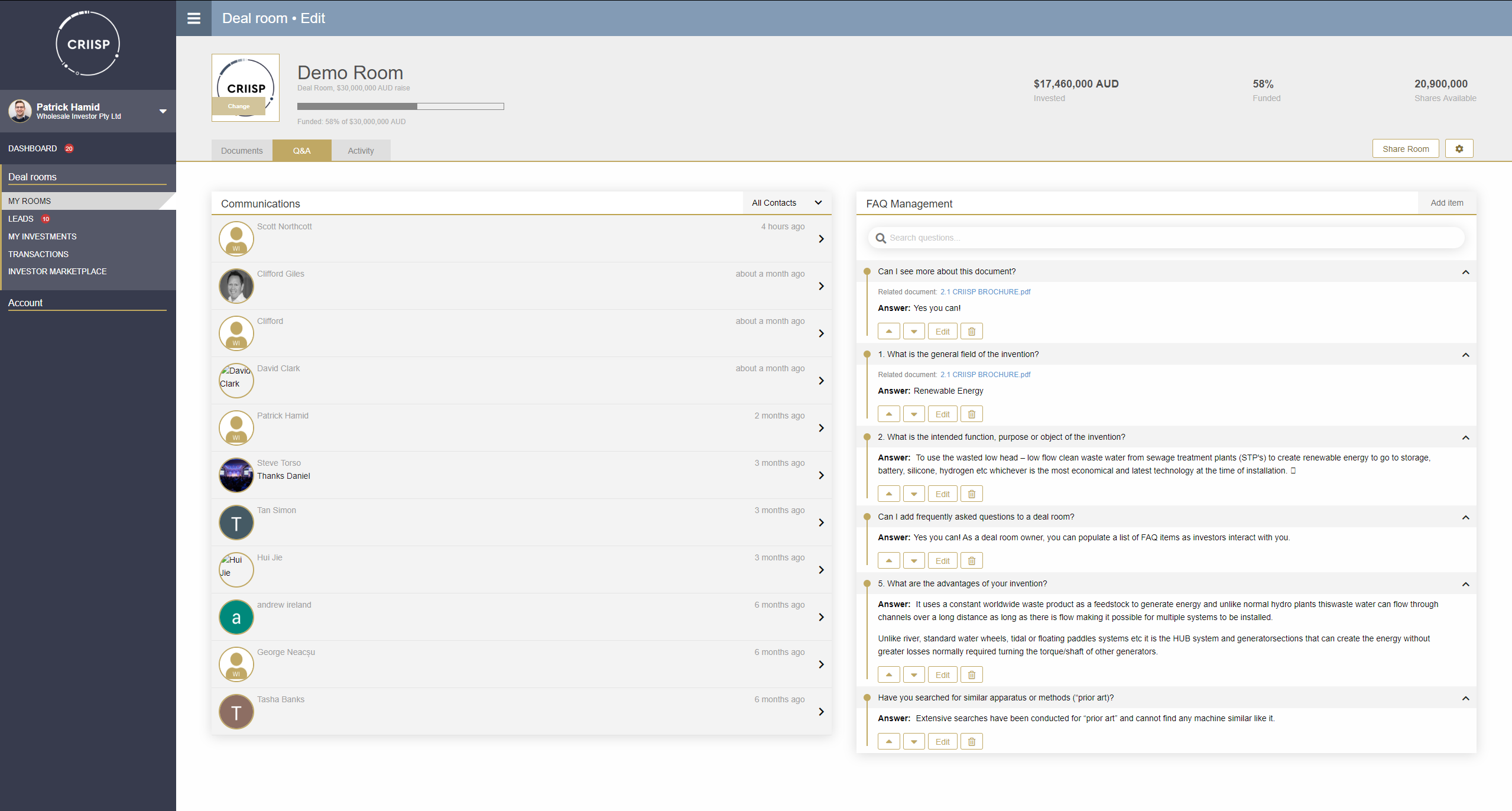The image size is (1512, 811).
Task: Open the All Contacts dropdown
Action: point(787,203)
